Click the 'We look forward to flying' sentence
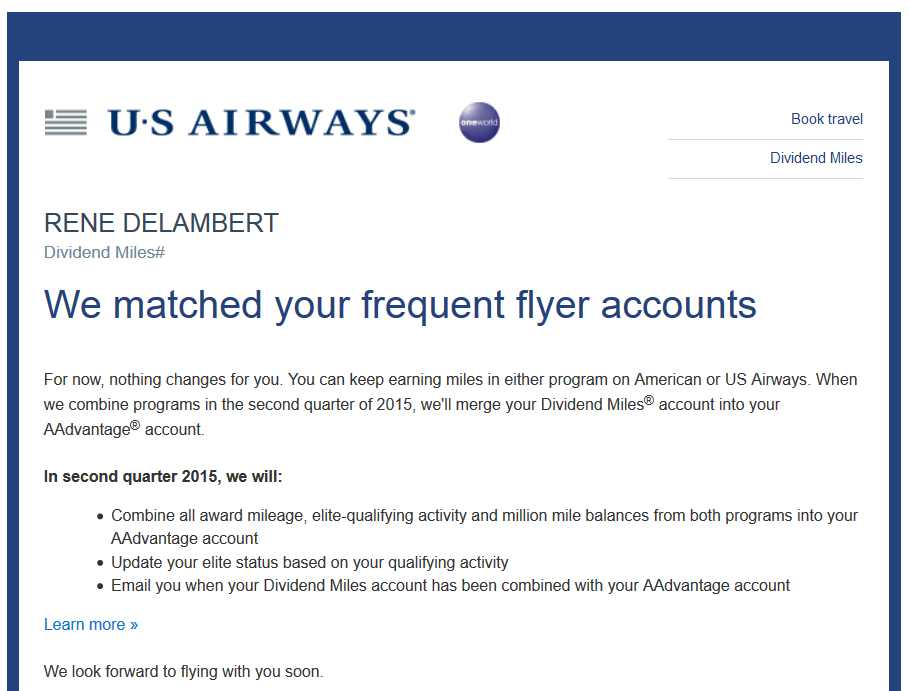This screenshot has width=910, height=691. coord(183,672)
